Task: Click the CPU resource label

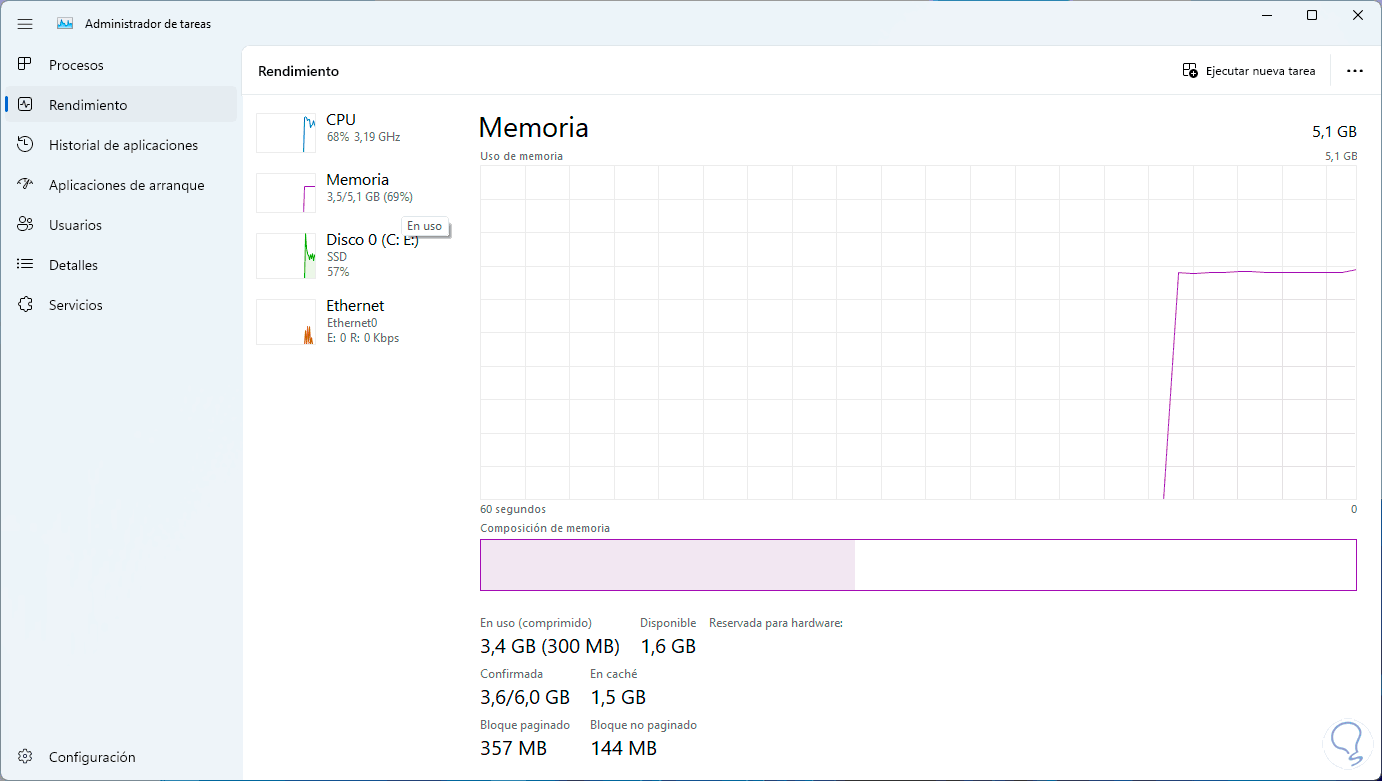Action: [x=341, y=120]
